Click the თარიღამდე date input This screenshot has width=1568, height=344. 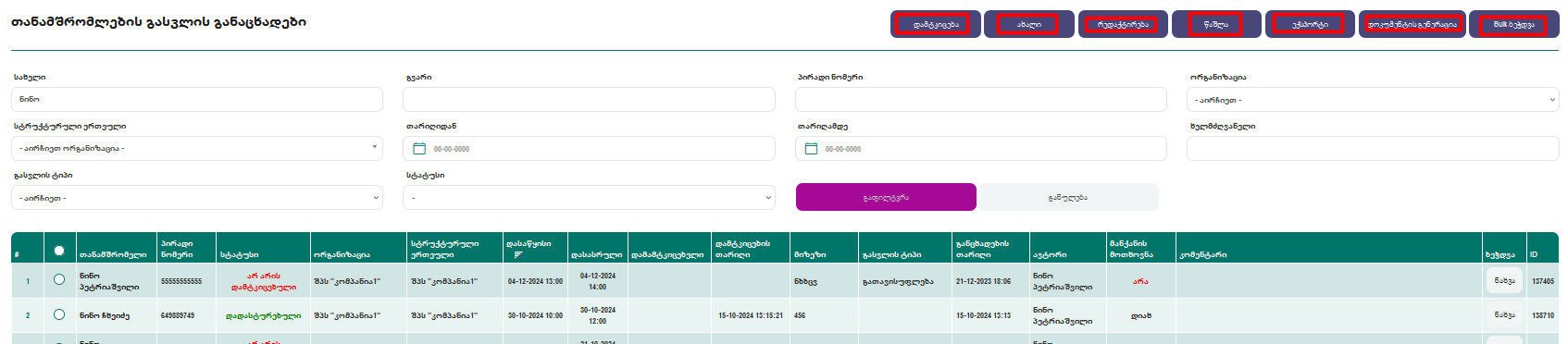(x=981, y=148)
